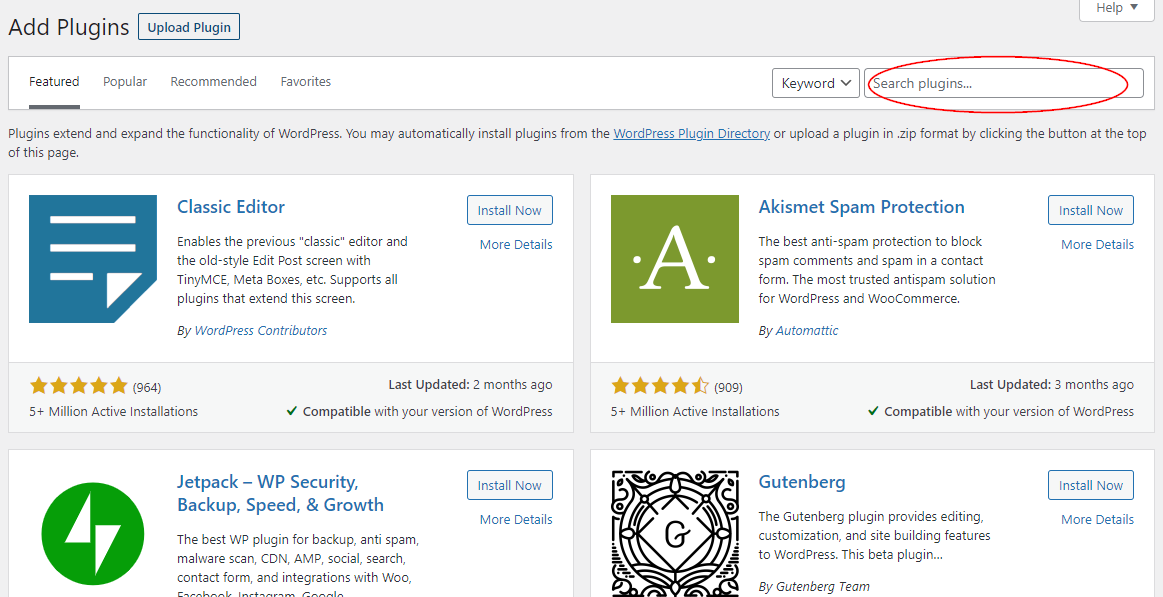Open the Gutenberg title link
The height and width of the screenshot is (597, 1163).
[x=802, y=482]
